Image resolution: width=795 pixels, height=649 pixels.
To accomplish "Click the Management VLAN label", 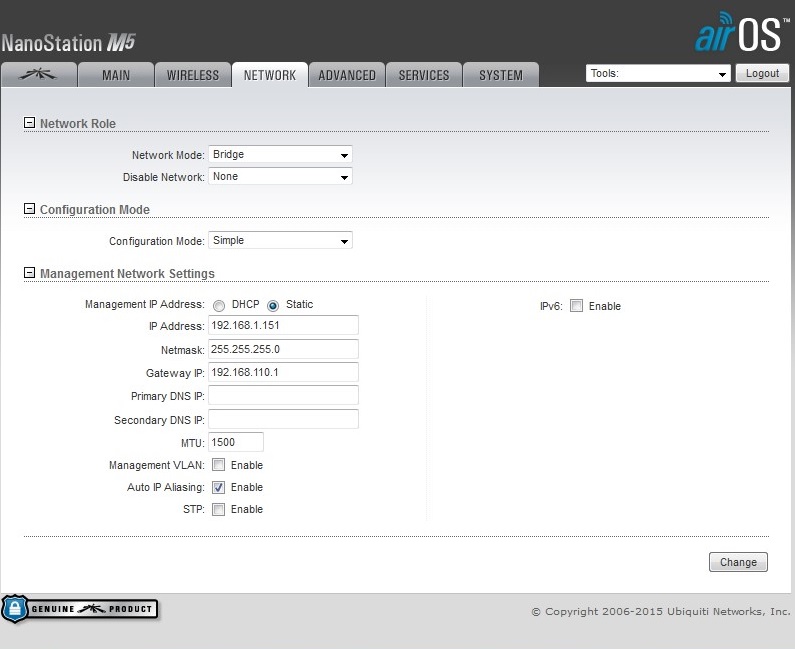I will click(157, 465).
